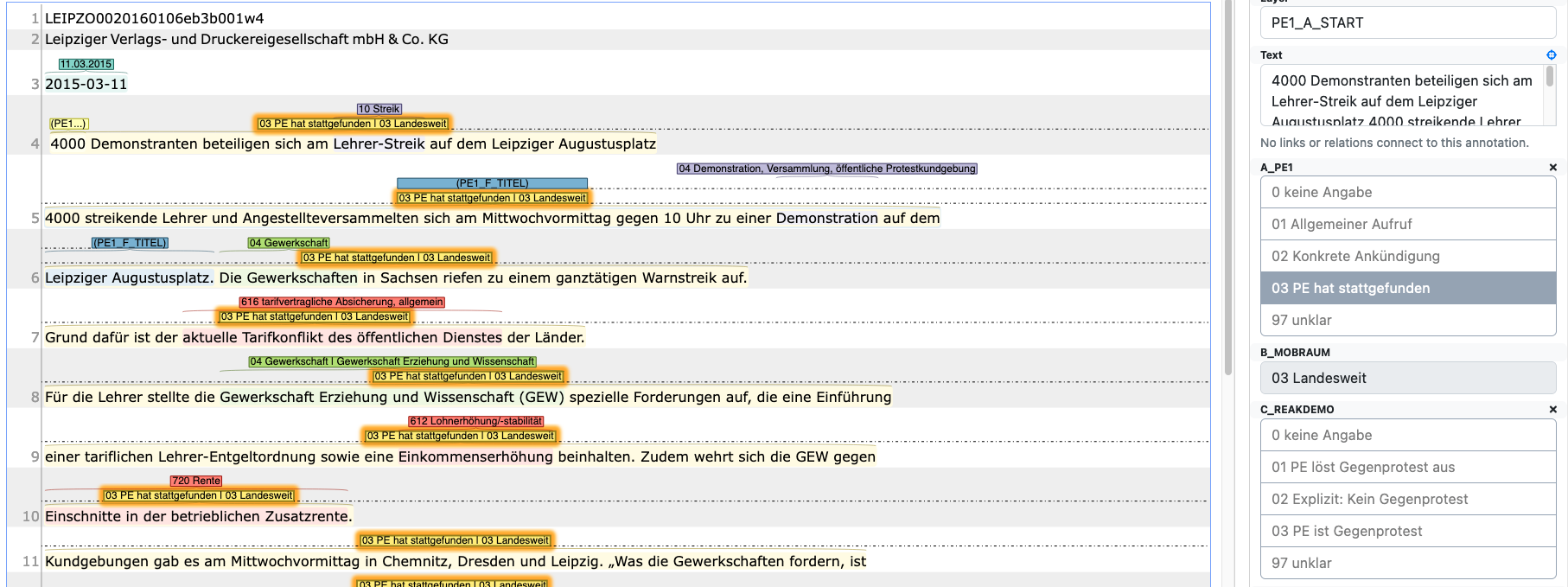This screenshot has width=1568, height=587.
Task: Select the '10 Streik' annotation label
Action: tap(379, 109)
